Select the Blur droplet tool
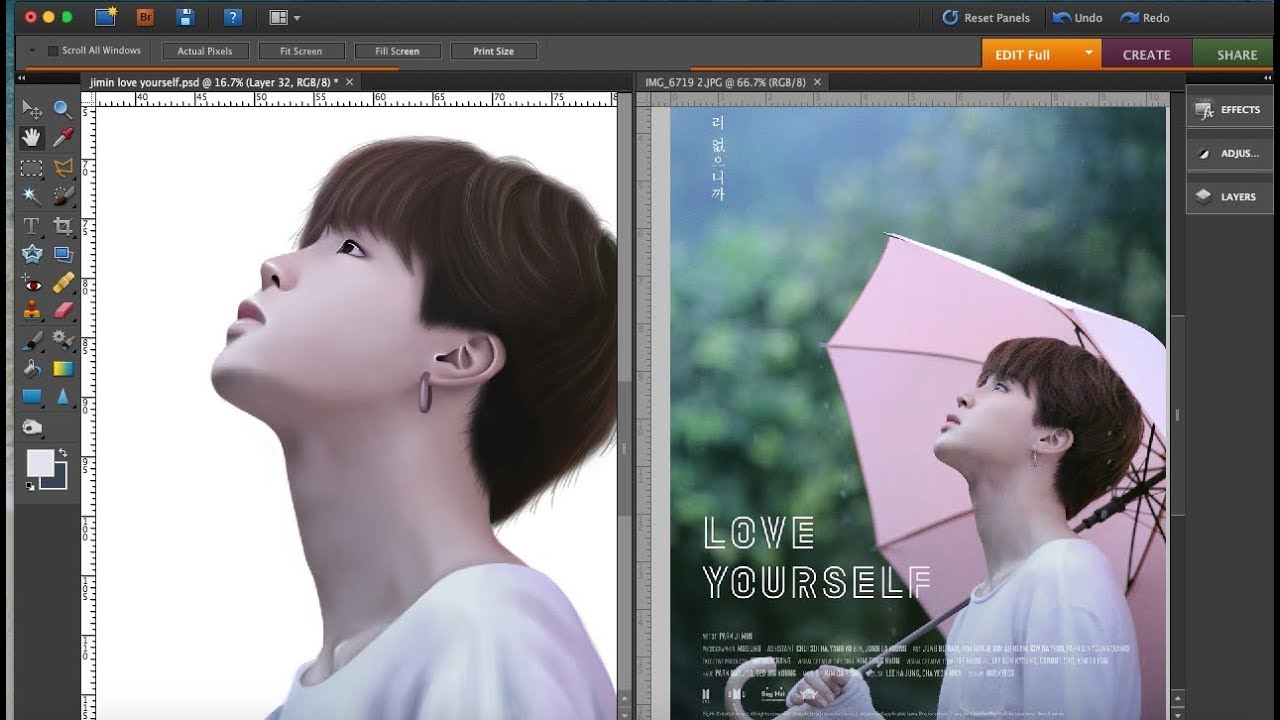1280x720 pixels. [63, 397]
